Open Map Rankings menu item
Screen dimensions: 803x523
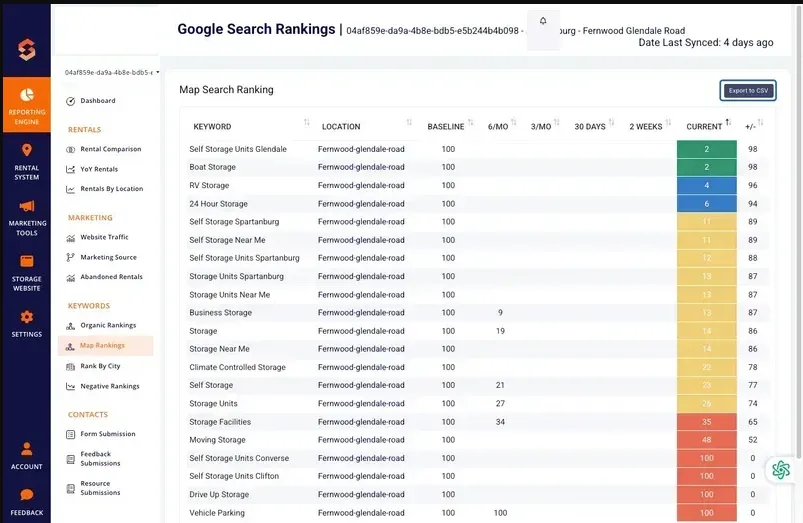[x=105, y=346]
